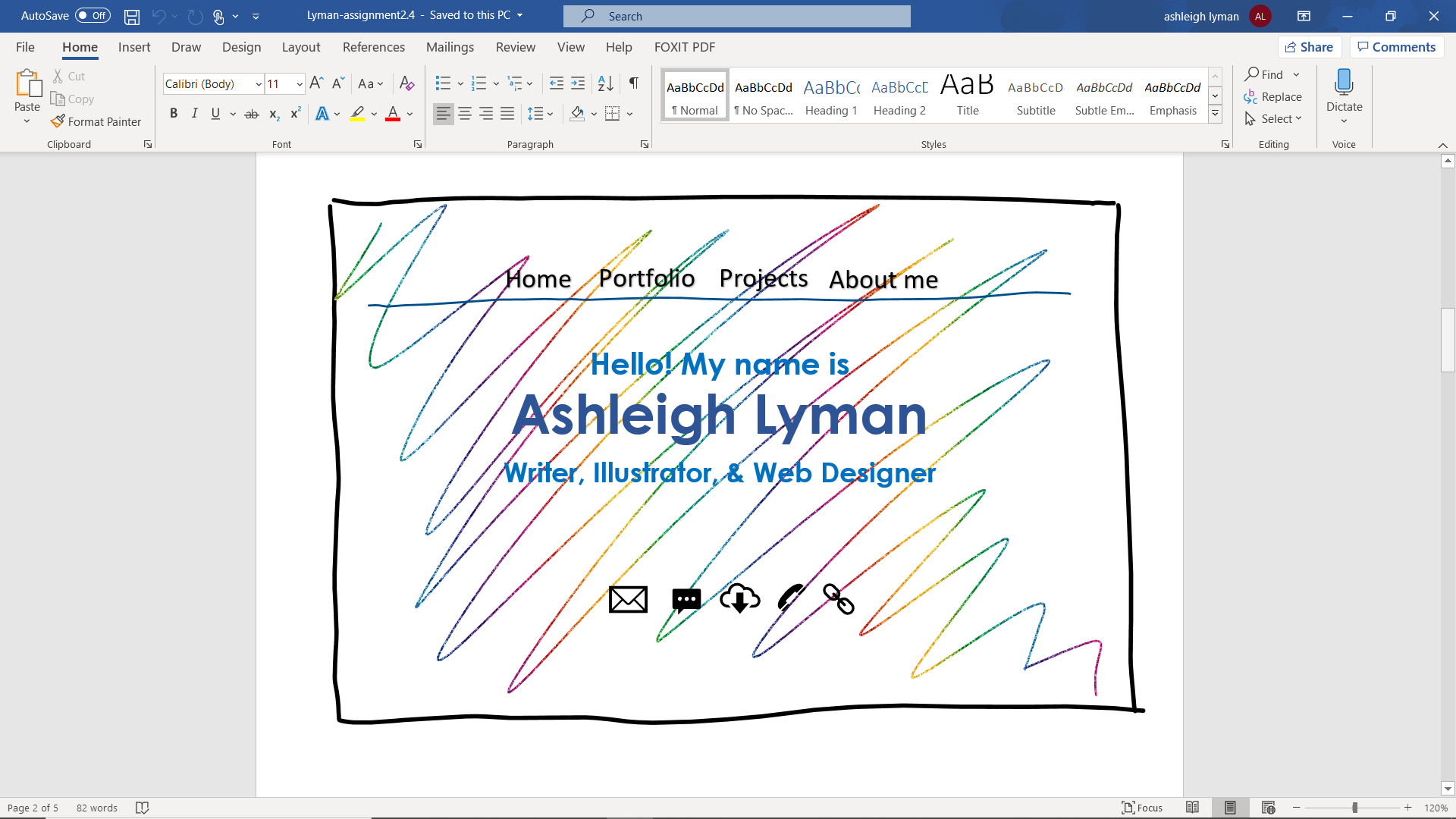1456x819 pixels.
Task: Start Dictate voice input
Action: [x=1344, y=91]
